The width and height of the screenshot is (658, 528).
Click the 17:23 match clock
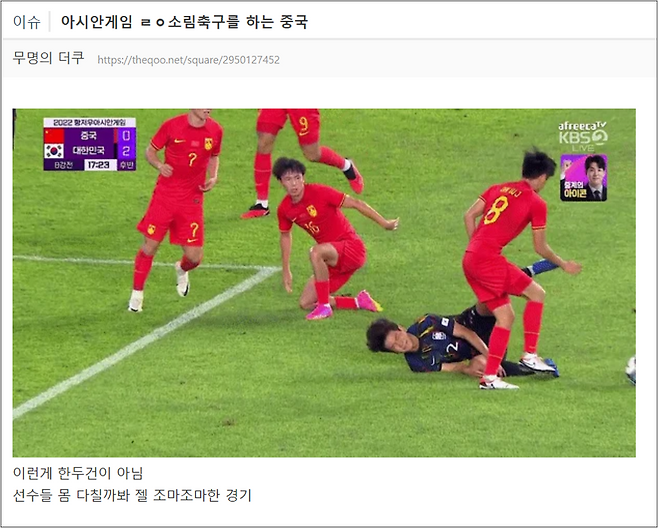pyautogui.click(x=100, y=165)
